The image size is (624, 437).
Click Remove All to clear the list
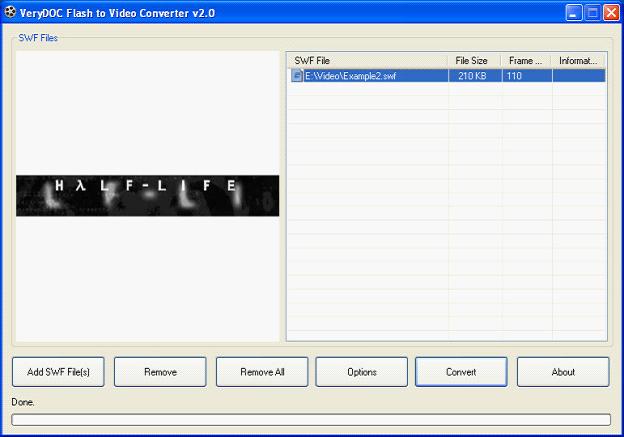tap(262, 372)
